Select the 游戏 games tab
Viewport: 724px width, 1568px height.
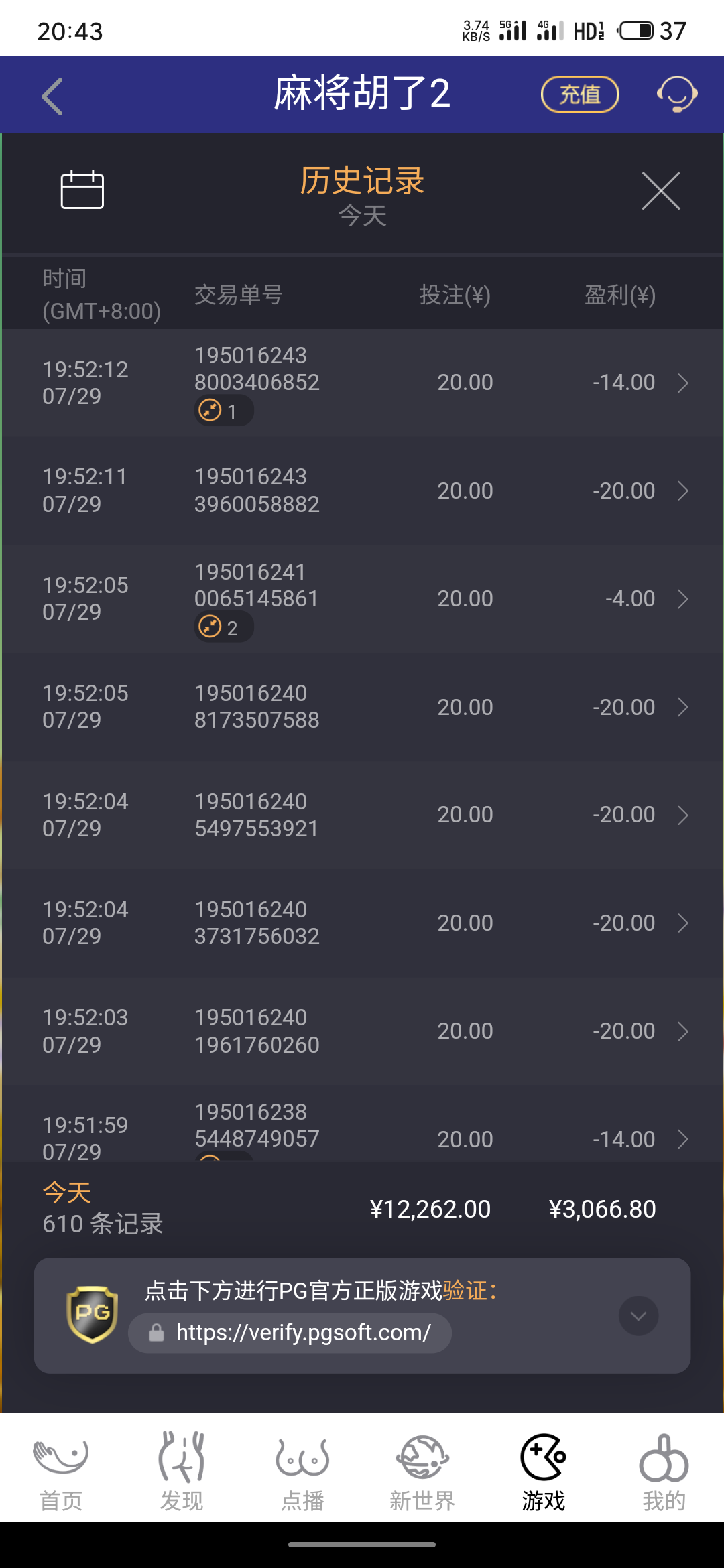[x=543, y=1472]
